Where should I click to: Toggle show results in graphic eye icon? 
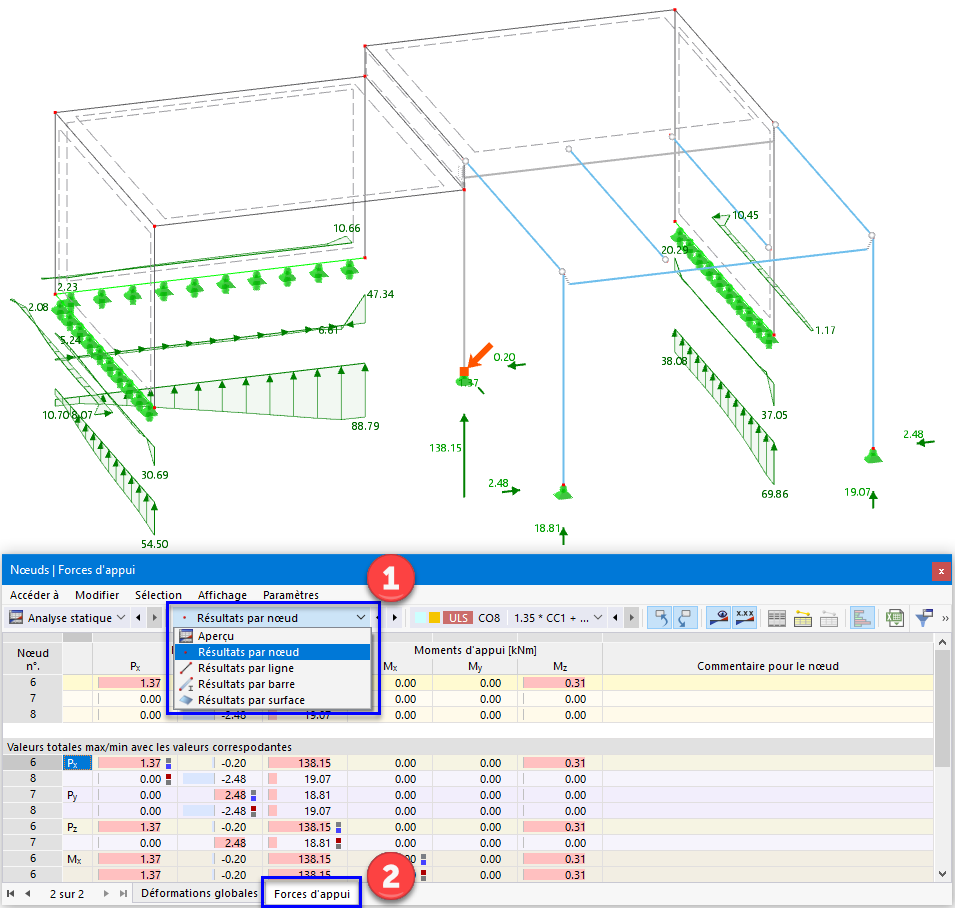click(x=719, y=618)
